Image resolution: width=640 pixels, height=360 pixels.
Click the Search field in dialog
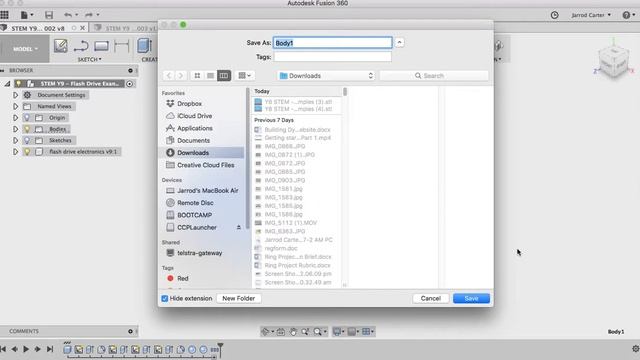434,76
